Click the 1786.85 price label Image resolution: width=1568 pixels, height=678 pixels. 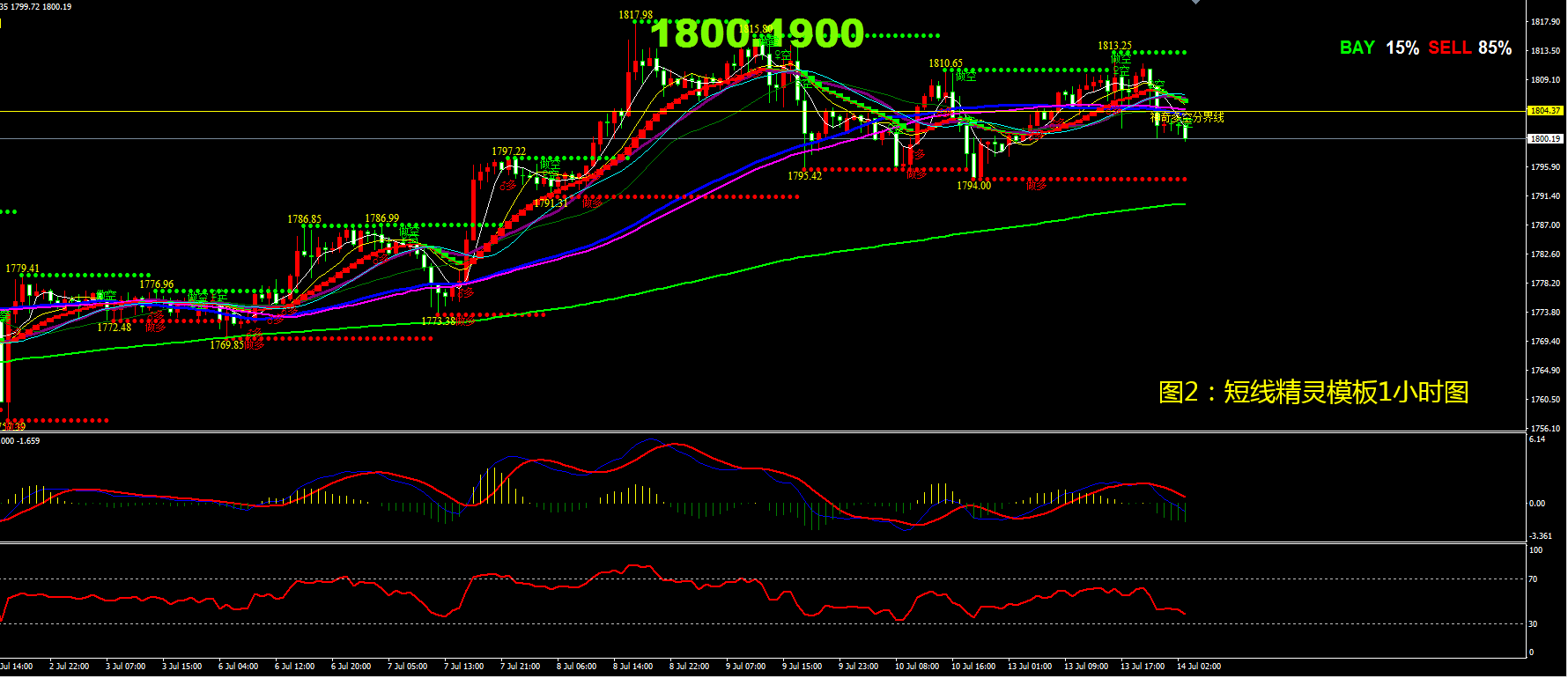click(304, 219)
